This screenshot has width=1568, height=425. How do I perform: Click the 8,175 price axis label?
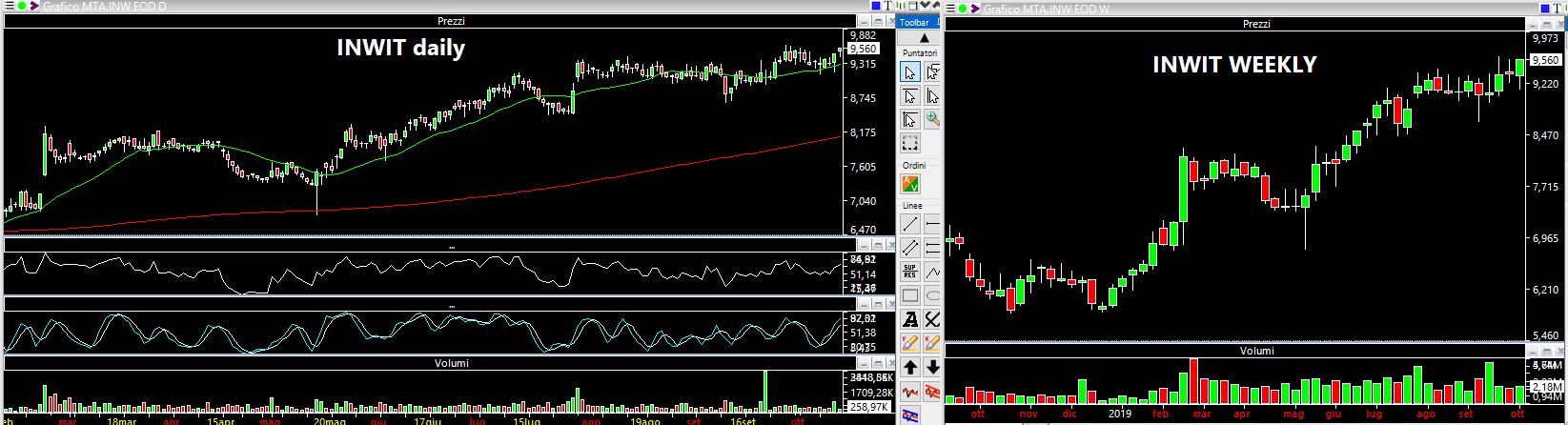[864, 132]
